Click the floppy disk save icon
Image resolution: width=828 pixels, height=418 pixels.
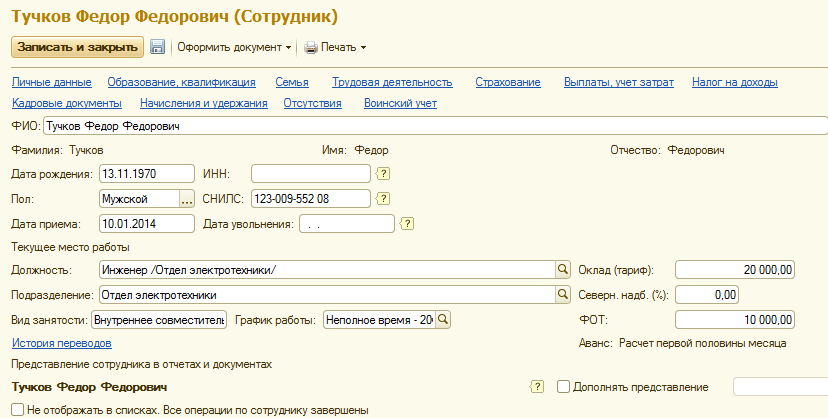pyautogui.click(x=157, y=47)
